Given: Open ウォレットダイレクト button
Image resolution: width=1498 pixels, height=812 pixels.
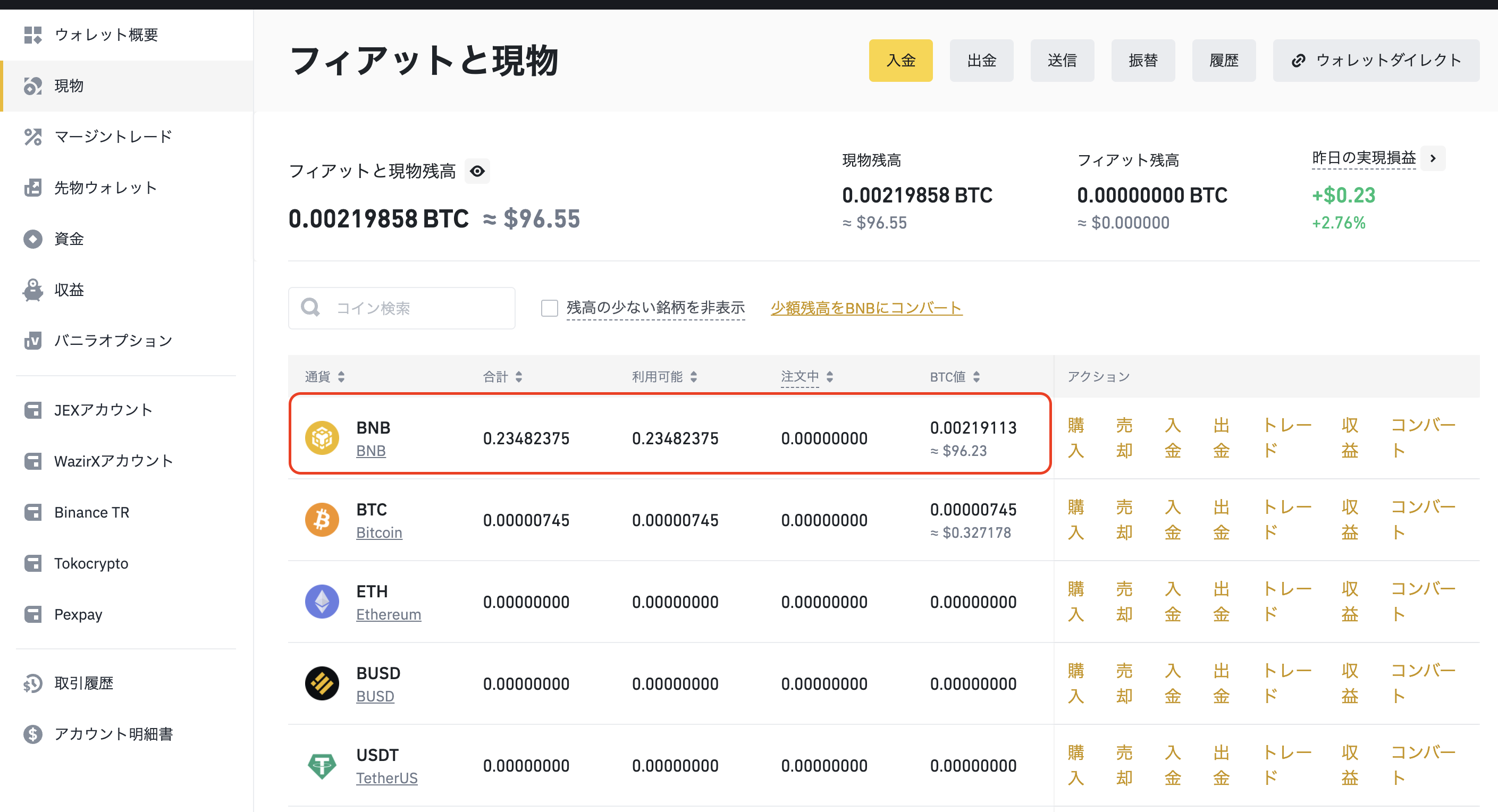Looking at the screenshot, I should pyautogui.click(x=1376, y=61).
